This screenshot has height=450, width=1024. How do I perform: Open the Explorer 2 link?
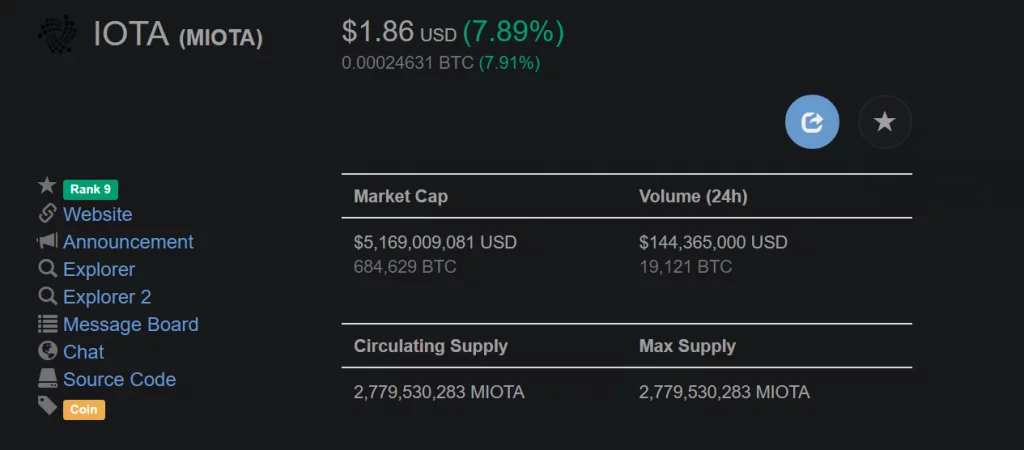click(107, 297)
